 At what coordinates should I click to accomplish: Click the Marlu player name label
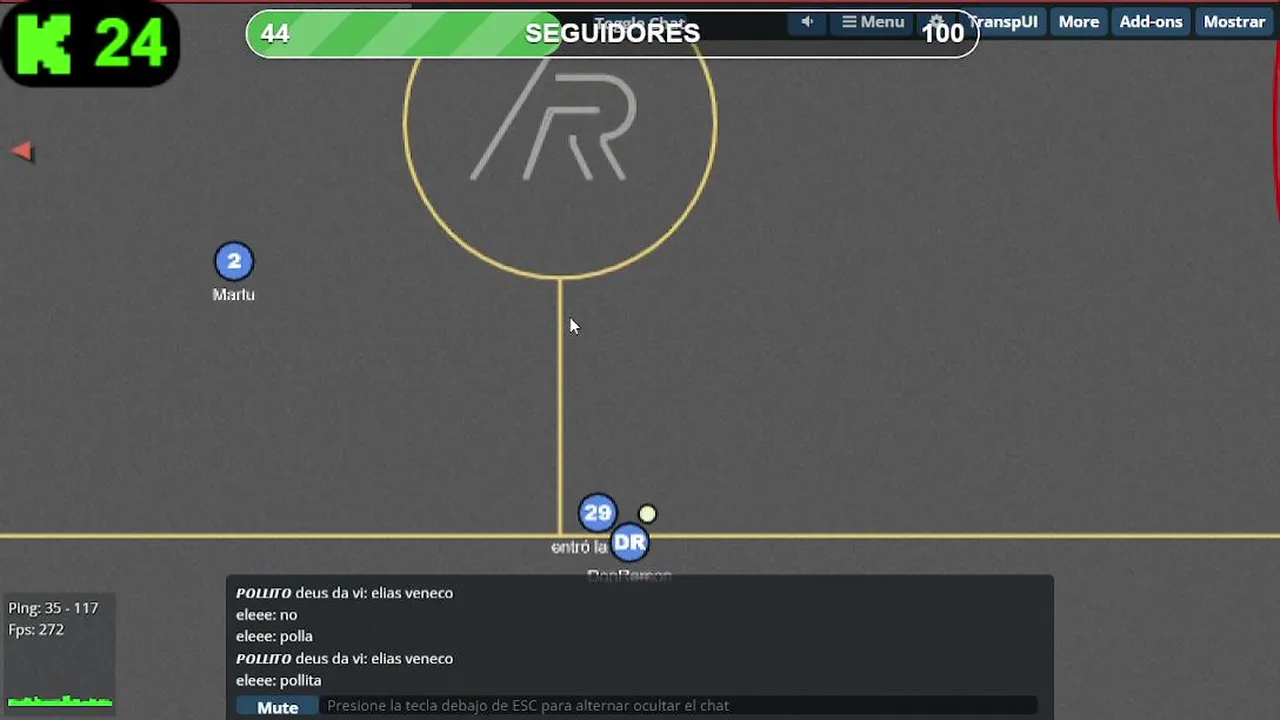click(234, 295)
